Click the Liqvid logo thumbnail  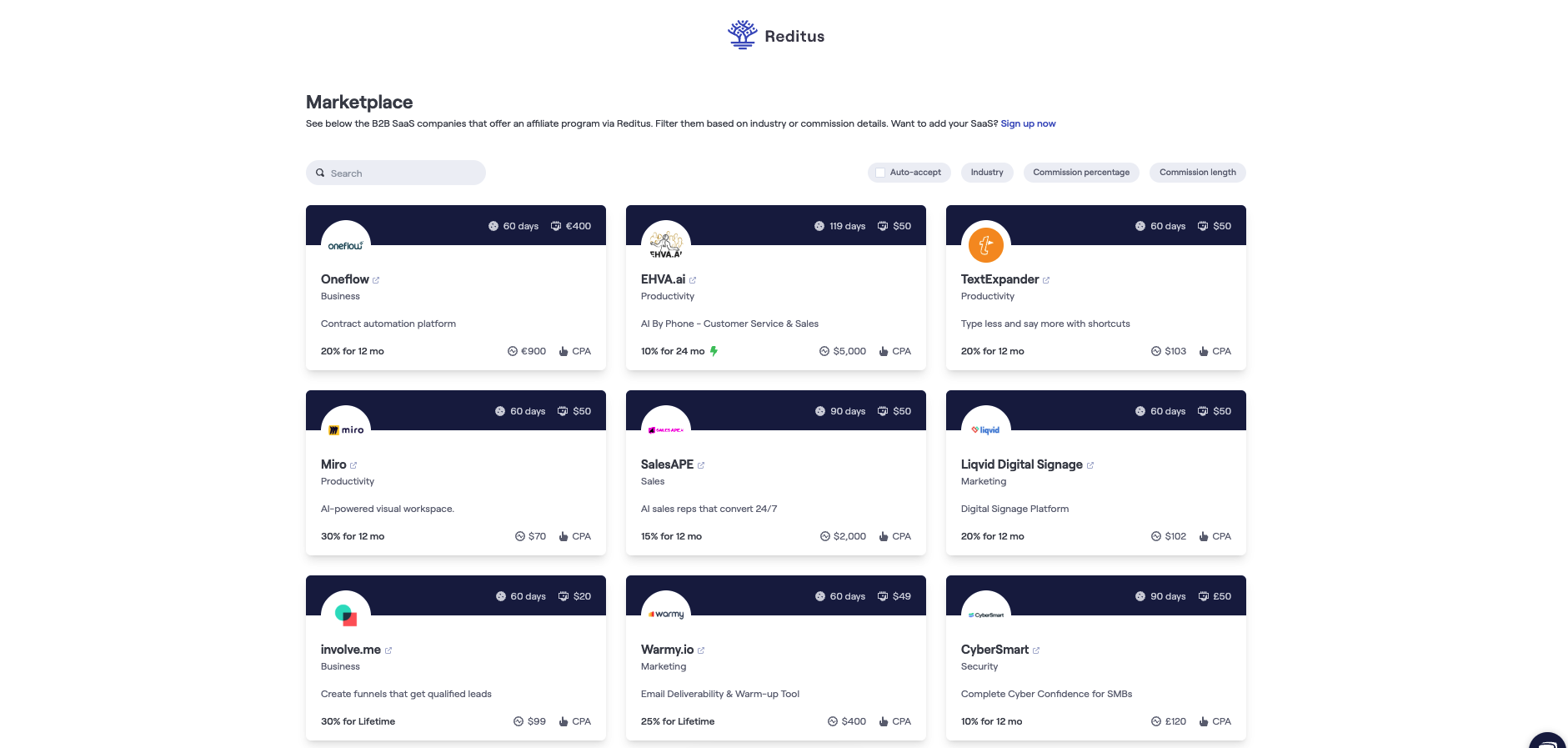[x=986, y=430]
